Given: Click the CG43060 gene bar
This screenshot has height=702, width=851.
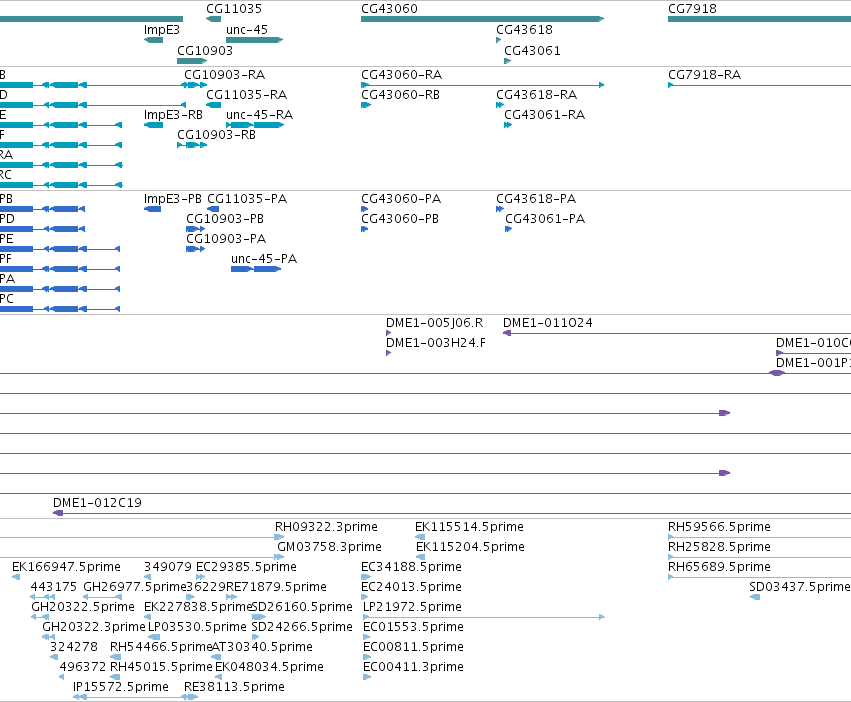Looking at the screenshot, I should tap(482, 19).
